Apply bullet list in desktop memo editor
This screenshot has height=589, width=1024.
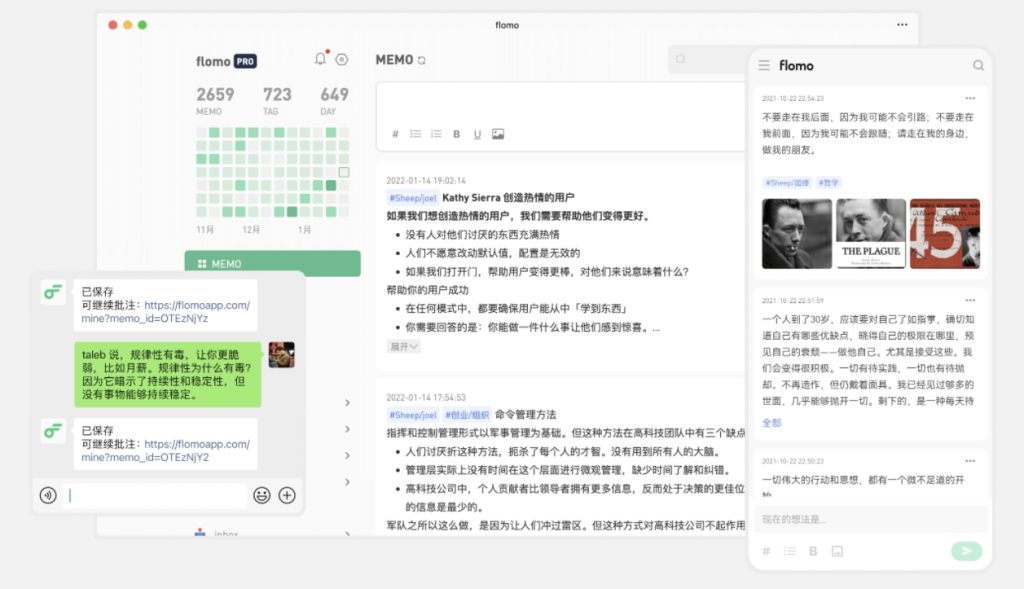415,134
